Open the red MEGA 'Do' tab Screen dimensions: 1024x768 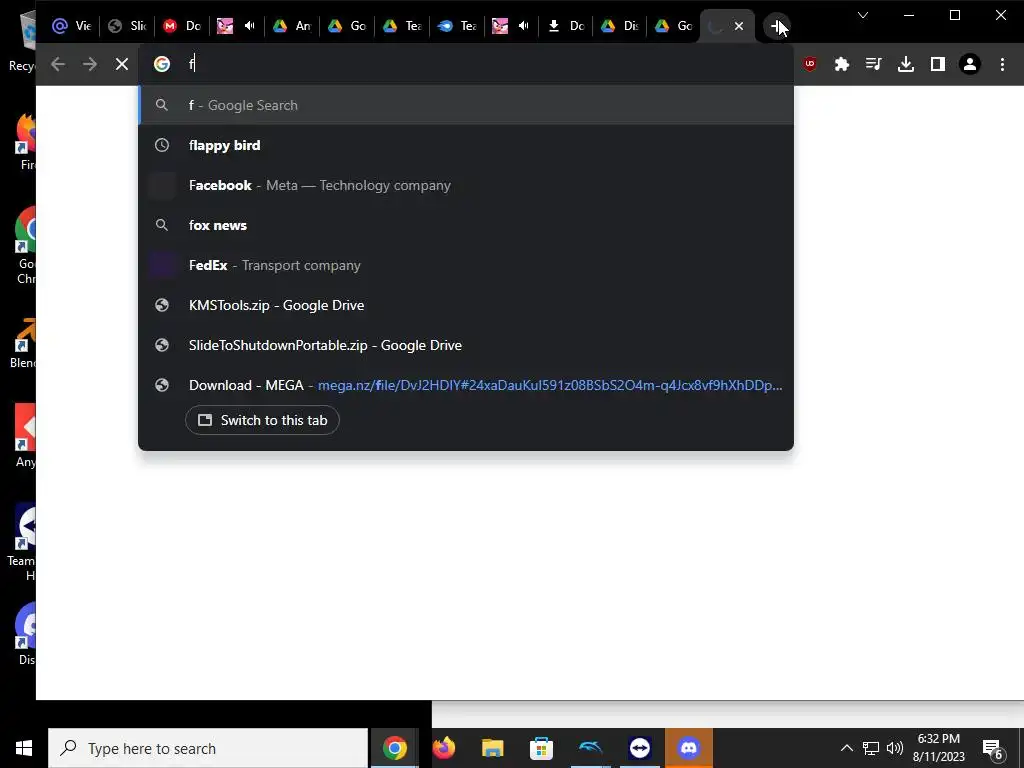(x=182, y=26)
